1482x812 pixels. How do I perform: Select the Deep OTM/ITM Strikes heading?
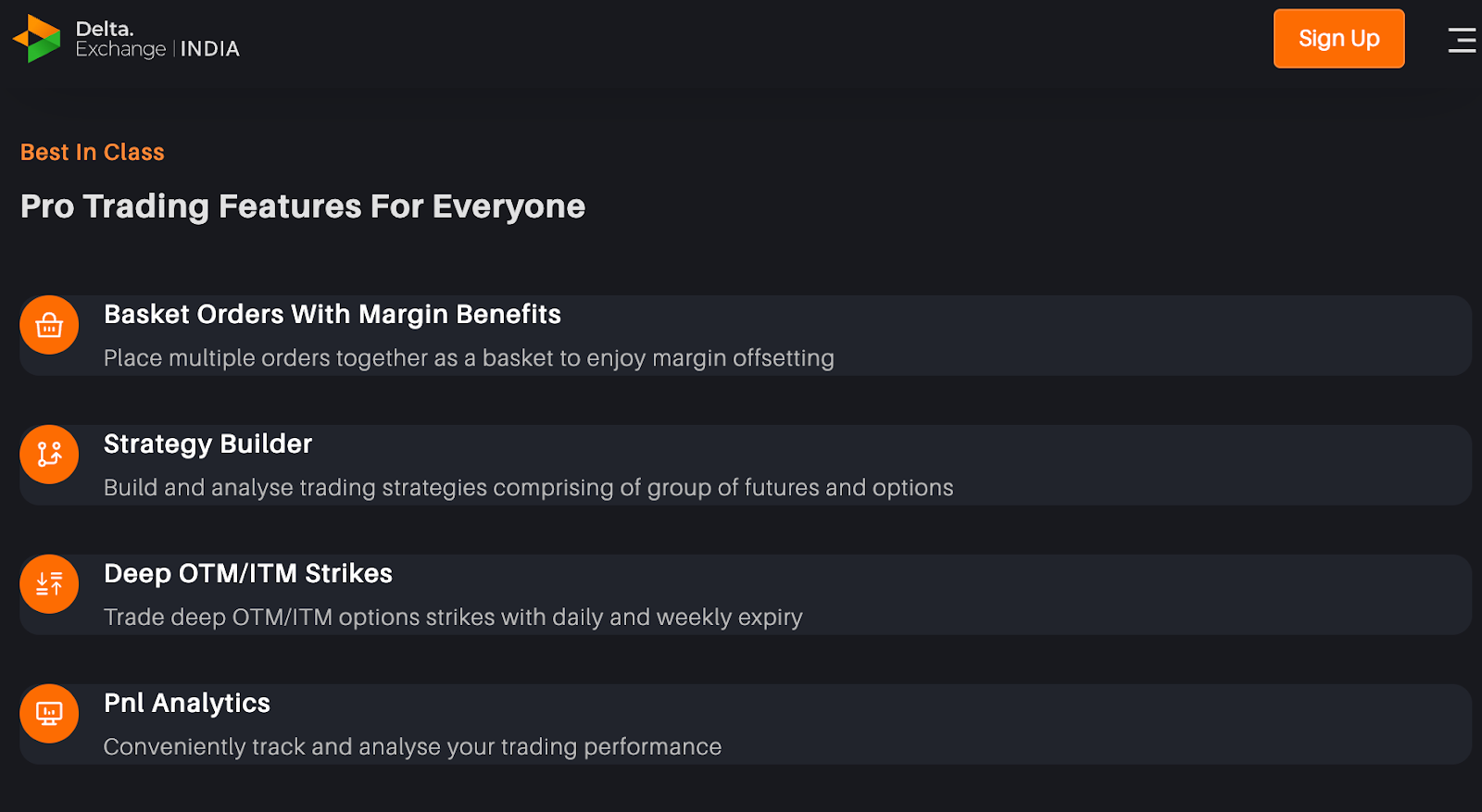click(247, 574)
